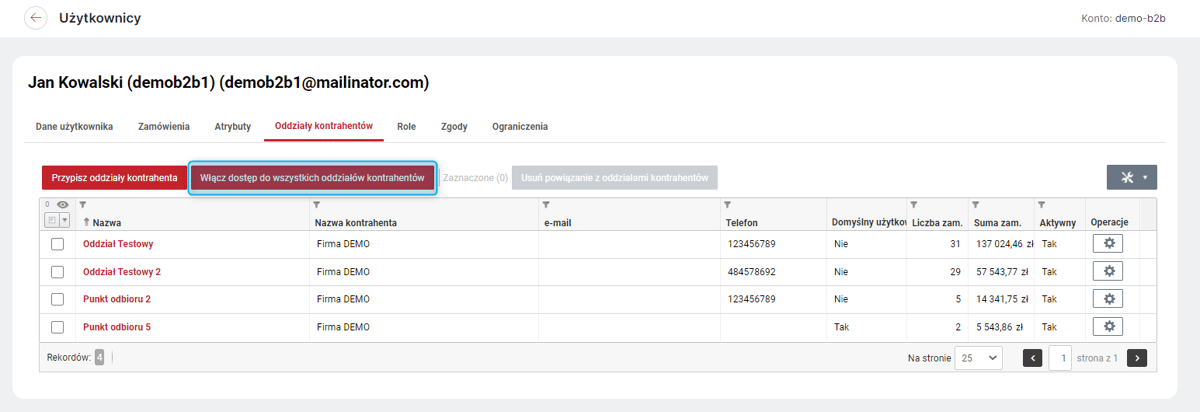Sort by the Nazwa kontrahenta column header
Image resolution: width=1200 pixels, height=412 pixels.
tap(356, 222)
